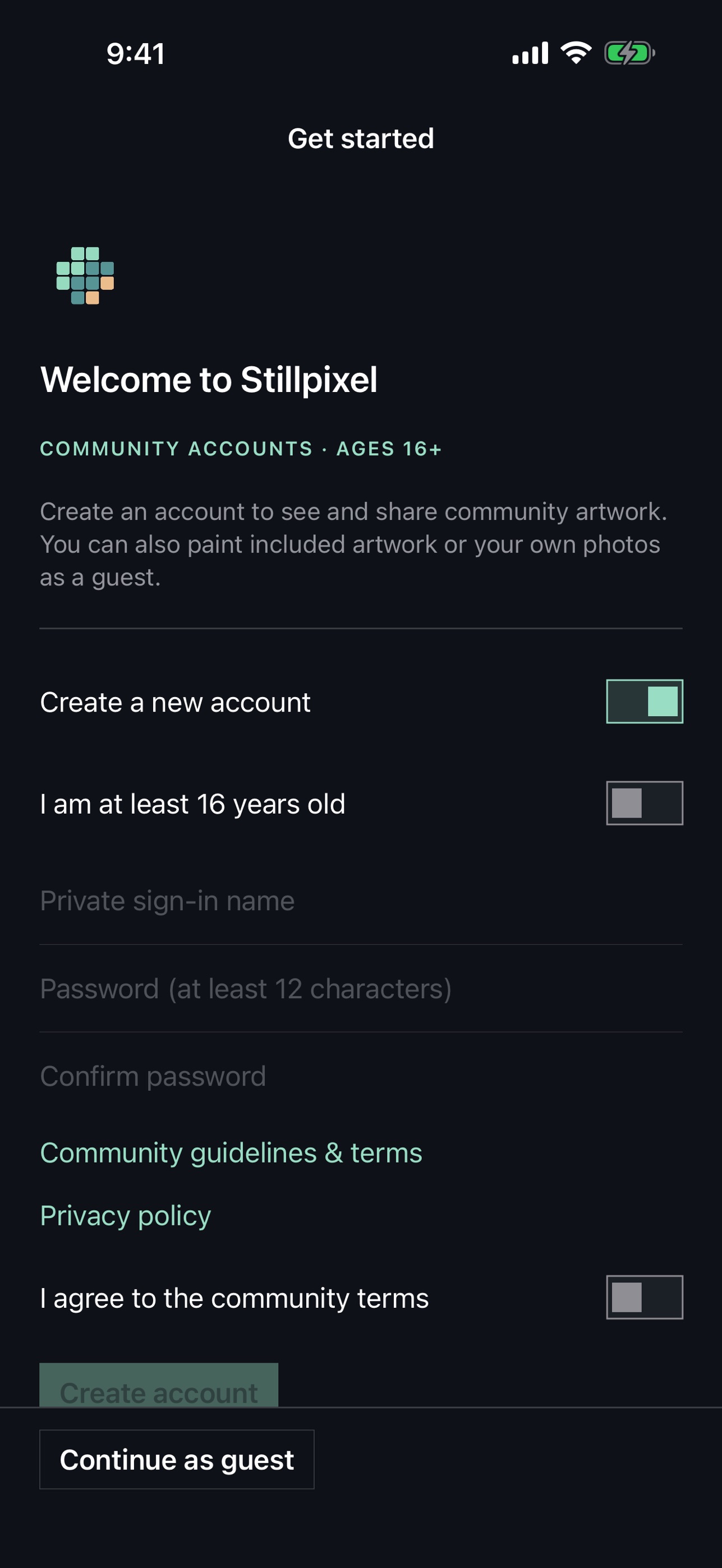The image size is (722, 1568).
Task: Toggle off Create a new account switch
Action: [x=644, y=701]
